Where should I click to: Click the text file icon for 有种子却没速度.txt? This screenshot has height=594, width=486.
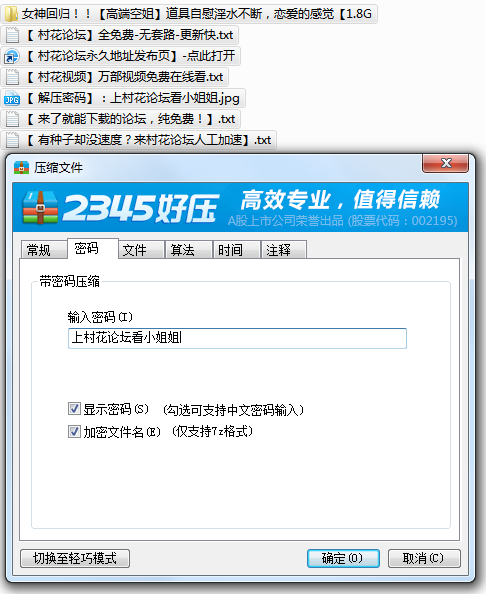(x=12, y=140)
